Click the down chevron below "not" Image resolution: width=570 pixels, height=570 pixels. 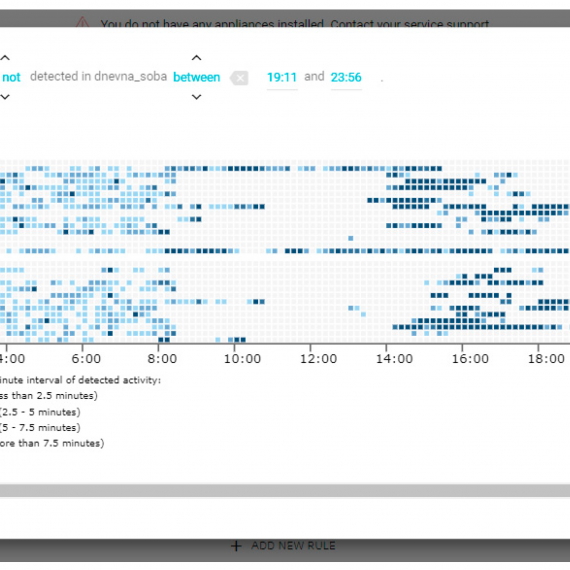pos(5,97)
